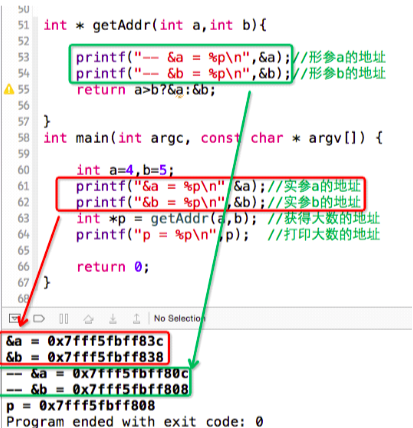
Task: Click the comment 实参b的地址
Action: [314, 202]
